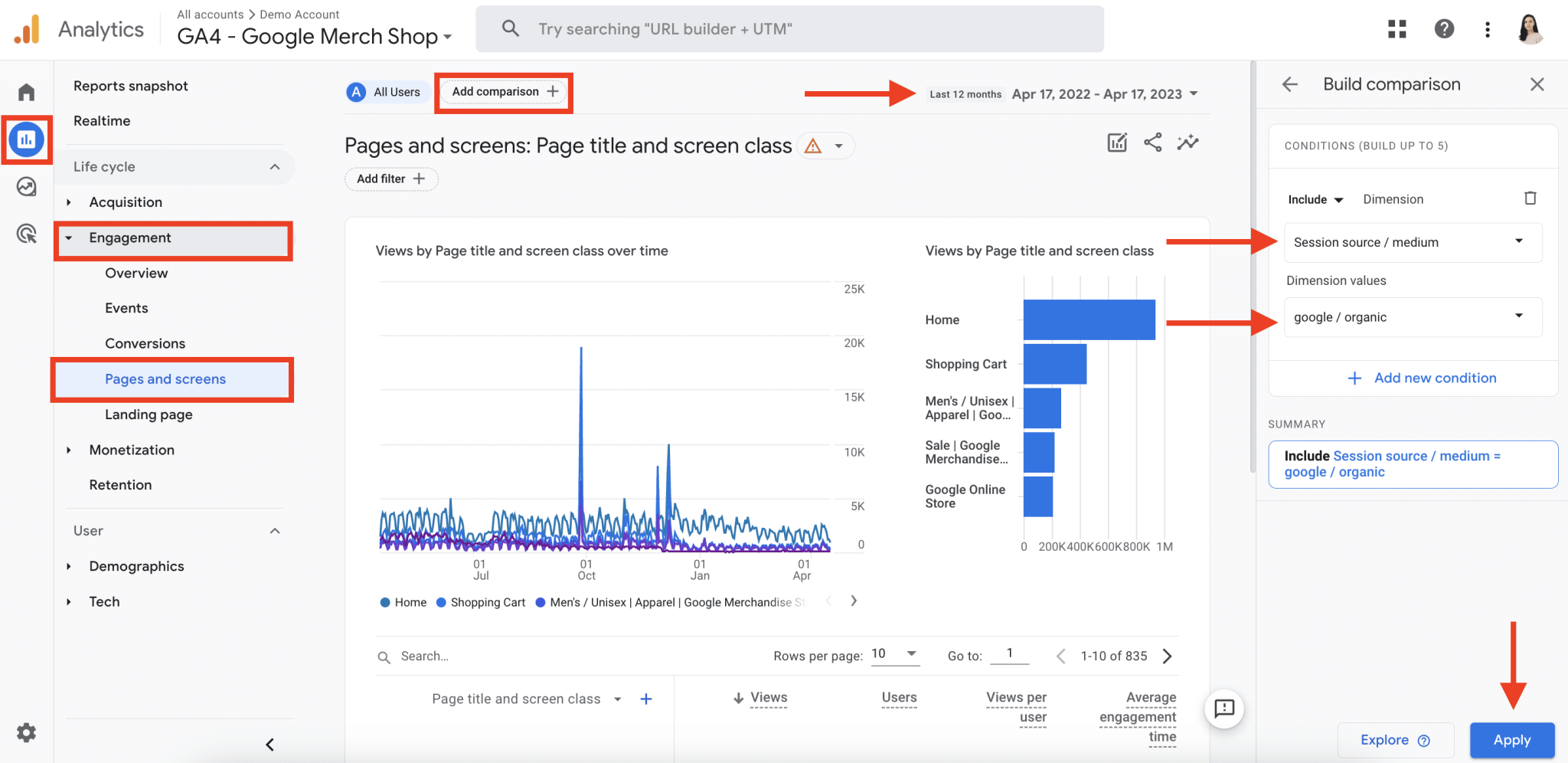The image size is (1568, 763).
Task: Click the top search bar
Action: click(789, 28)
